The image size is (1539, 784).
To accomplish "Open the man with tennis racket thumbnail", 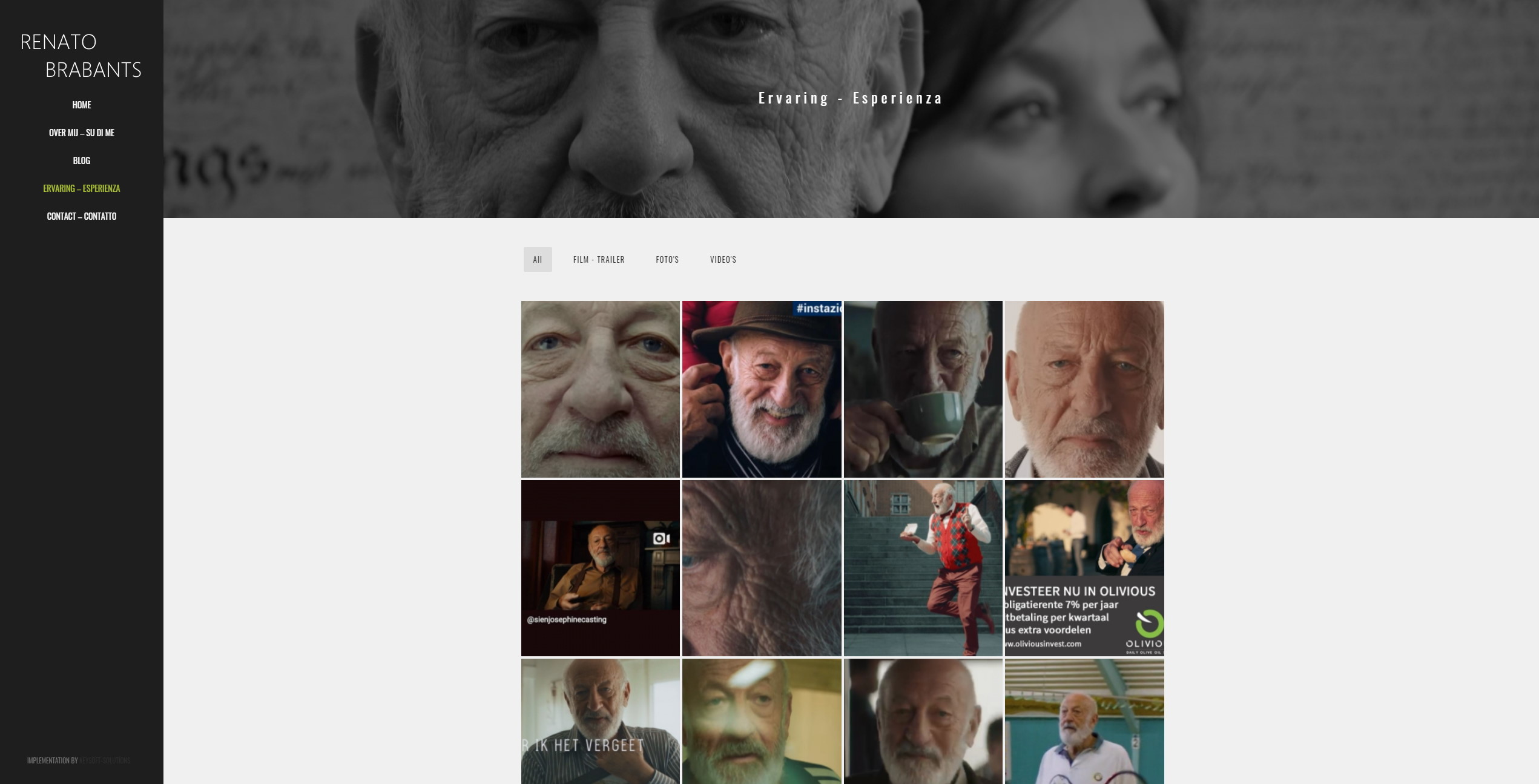I will 1084,722.
